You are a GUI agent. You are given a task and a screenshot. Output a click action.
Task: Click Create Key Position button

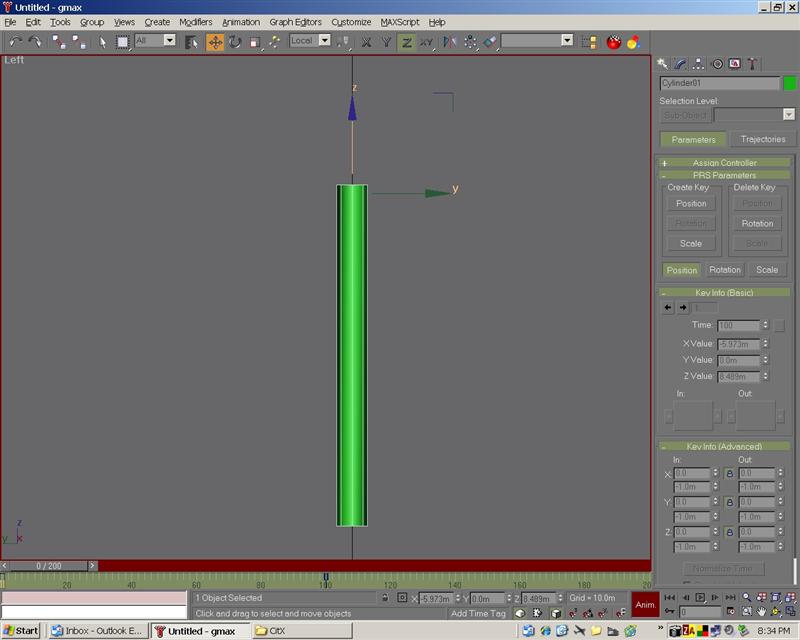point(691,204)
